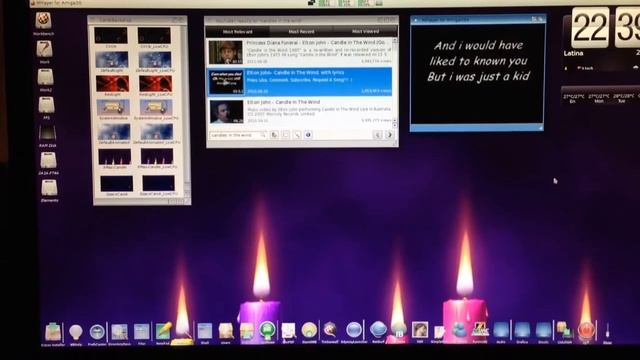
Task: Switch to the Most Recent tab
Action: [301, 31]
